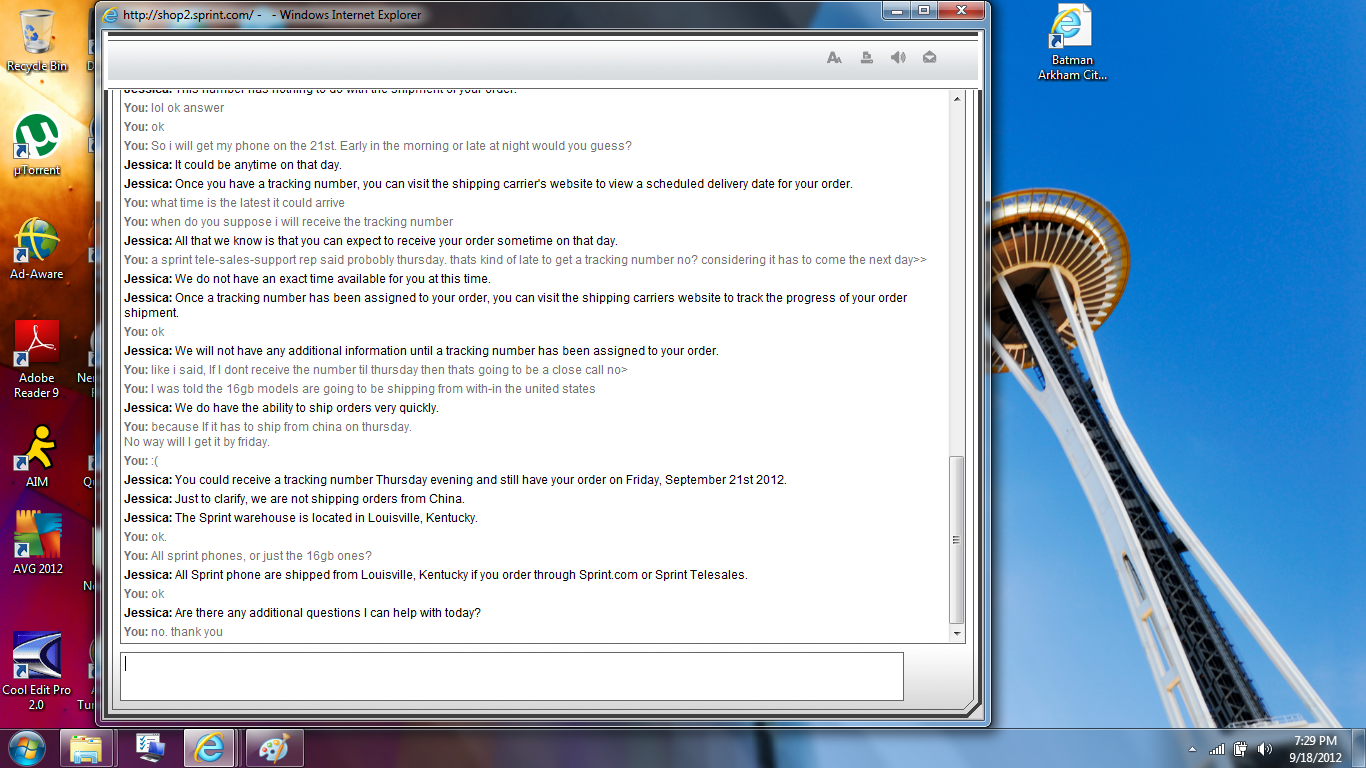Open the Recycle Bin desktop icon
1366x768 pixels.
pyautogui.click(x=37, y=40)
